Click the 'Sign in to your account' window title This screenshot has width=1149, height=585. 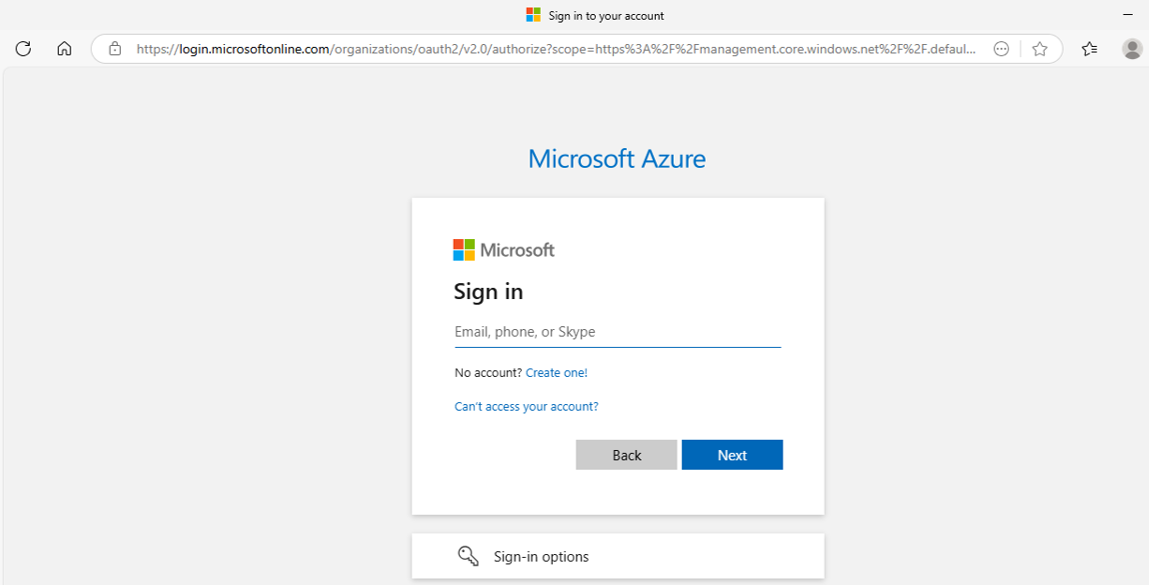pos(606,15)
